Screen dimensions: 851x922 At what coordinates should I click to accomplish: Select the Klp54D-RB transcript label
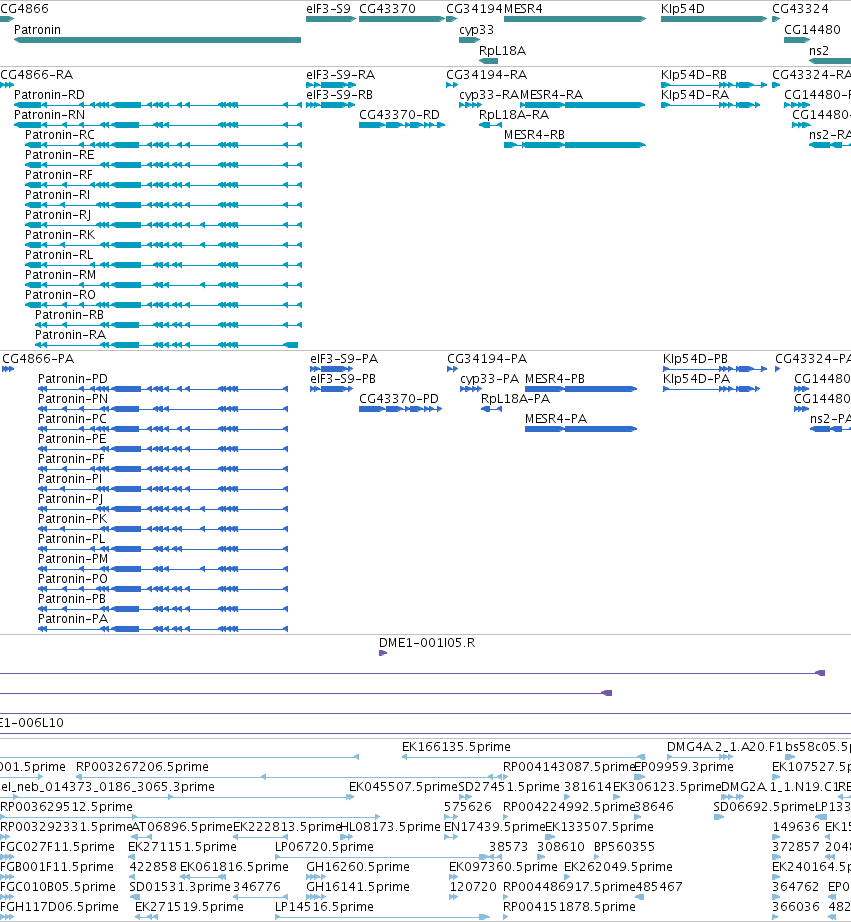[694, 75]
